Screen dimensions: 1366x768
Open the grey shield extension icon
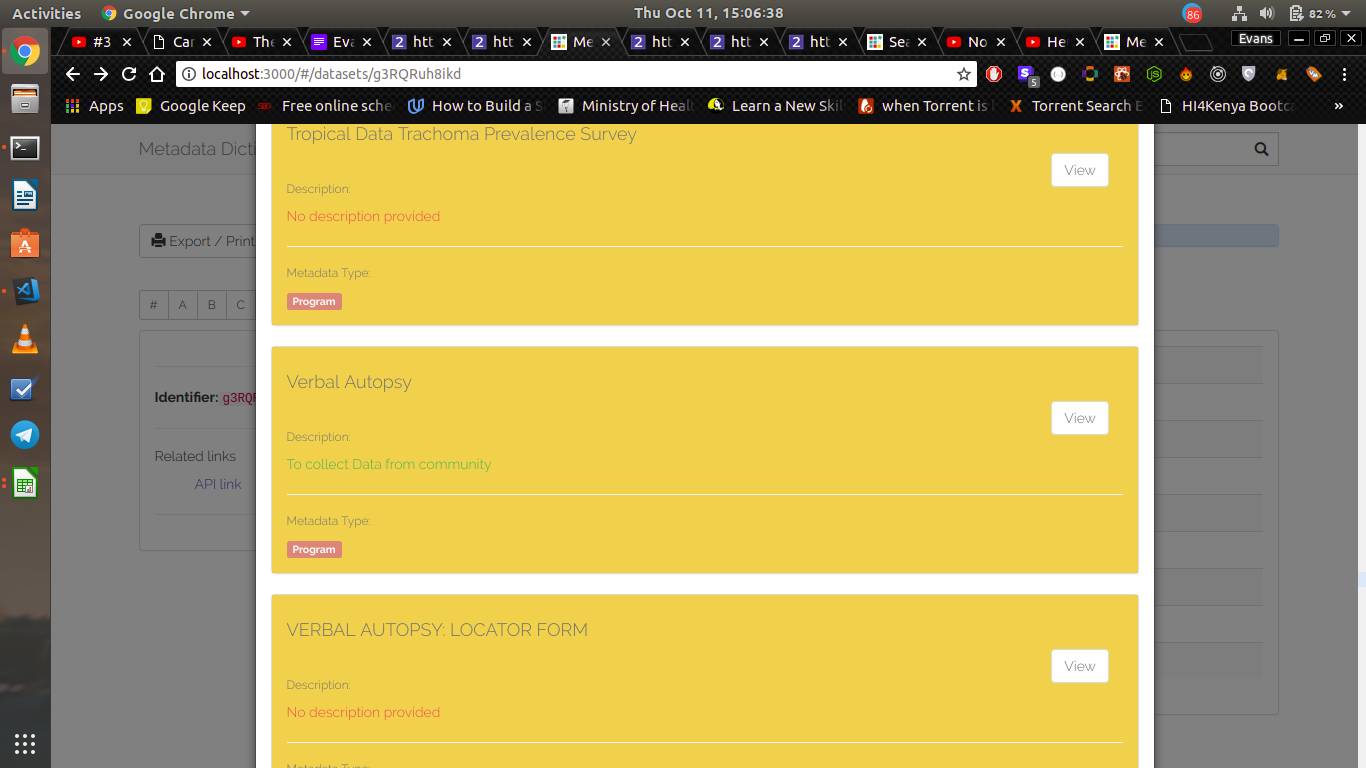tap(1249, 74)
